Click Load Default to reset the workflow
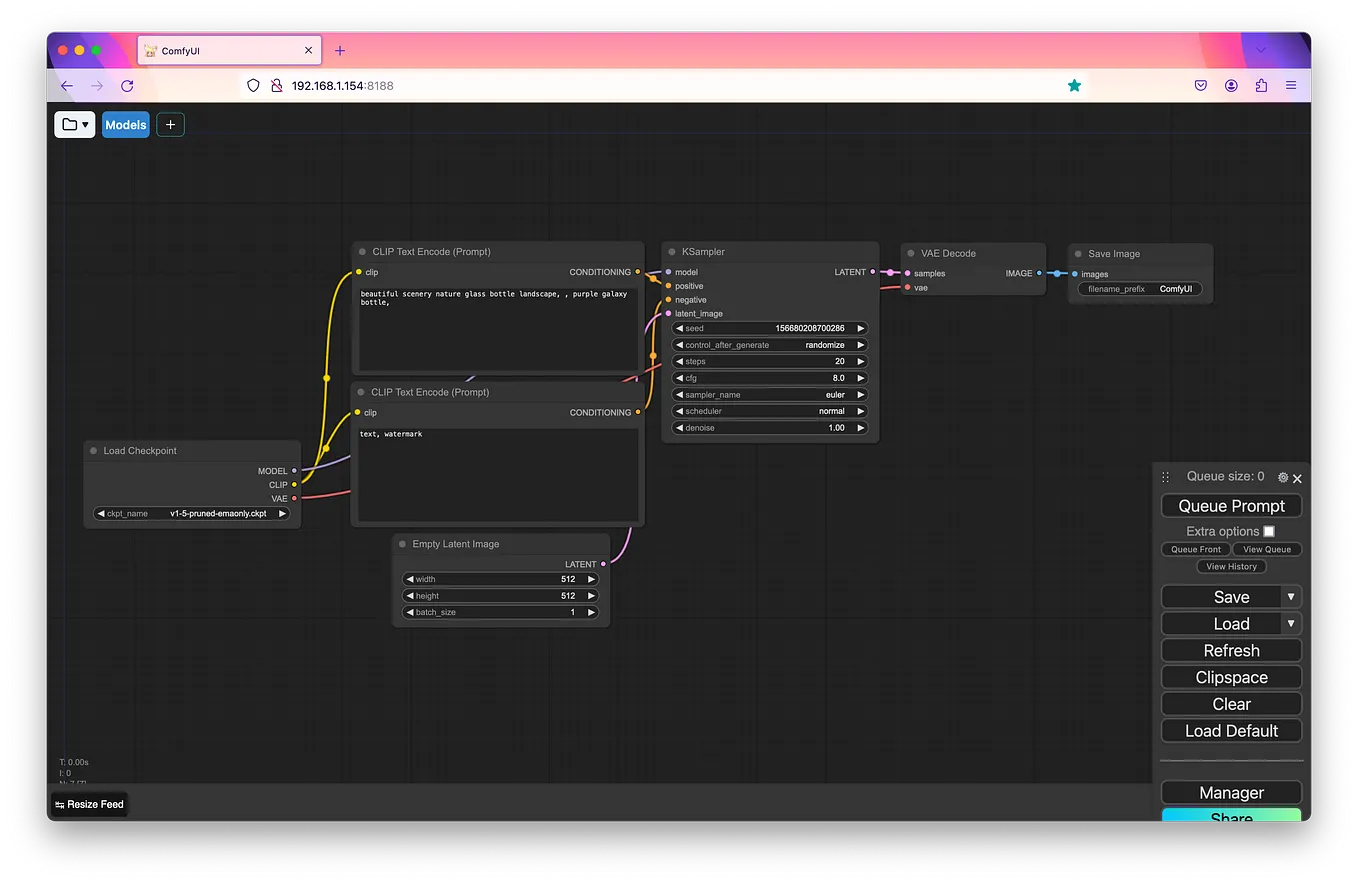Image resolution: width=1358 pixels, height=883 pixels. [1231, 730]
